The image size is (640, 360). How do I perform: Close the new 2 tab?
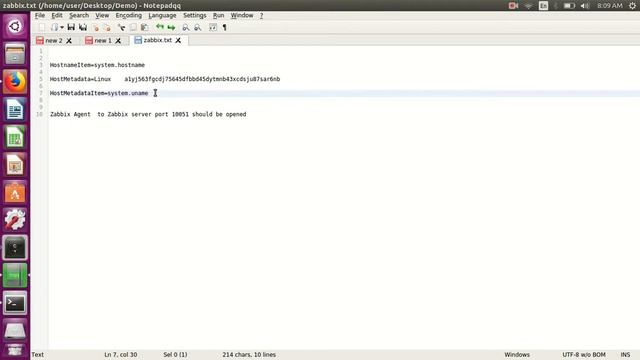click(x=69, y=41)
